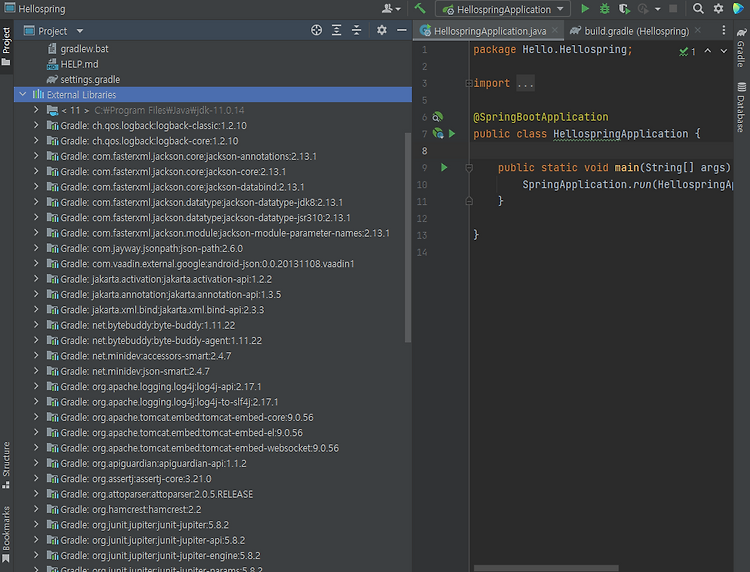Open Bookmarks tool window on left sidebar
This screenshot has width=750, height=572.
[6, 535]
